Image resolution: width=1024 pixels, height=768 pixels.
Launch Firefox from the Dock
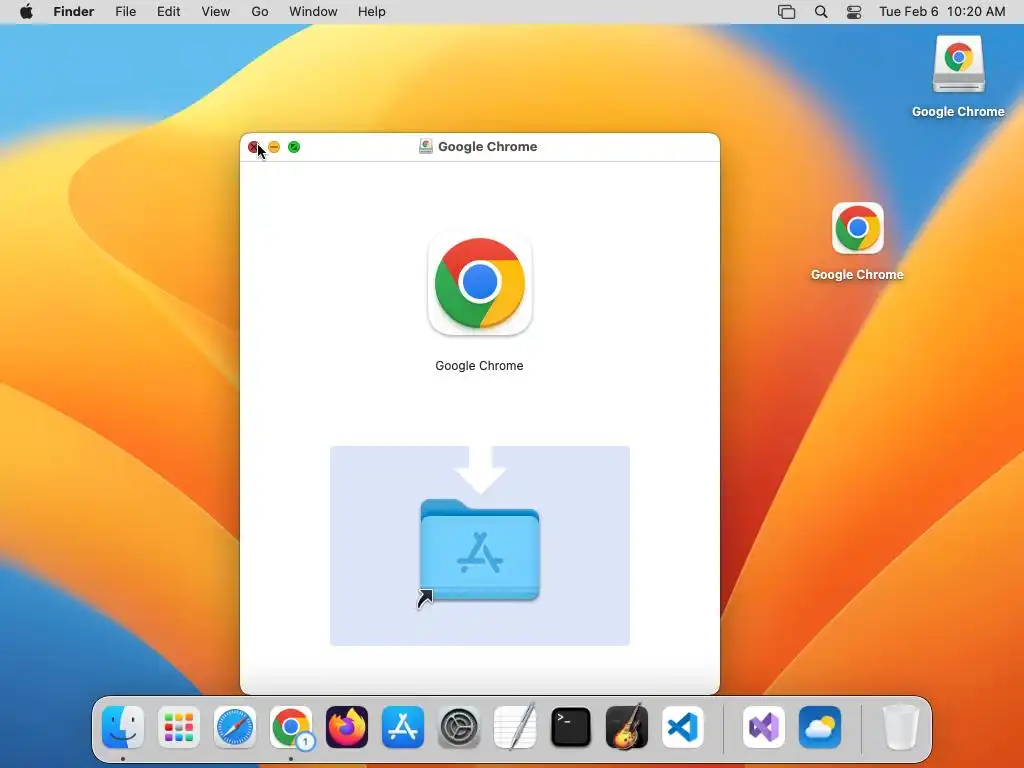(x=347, y=727)
